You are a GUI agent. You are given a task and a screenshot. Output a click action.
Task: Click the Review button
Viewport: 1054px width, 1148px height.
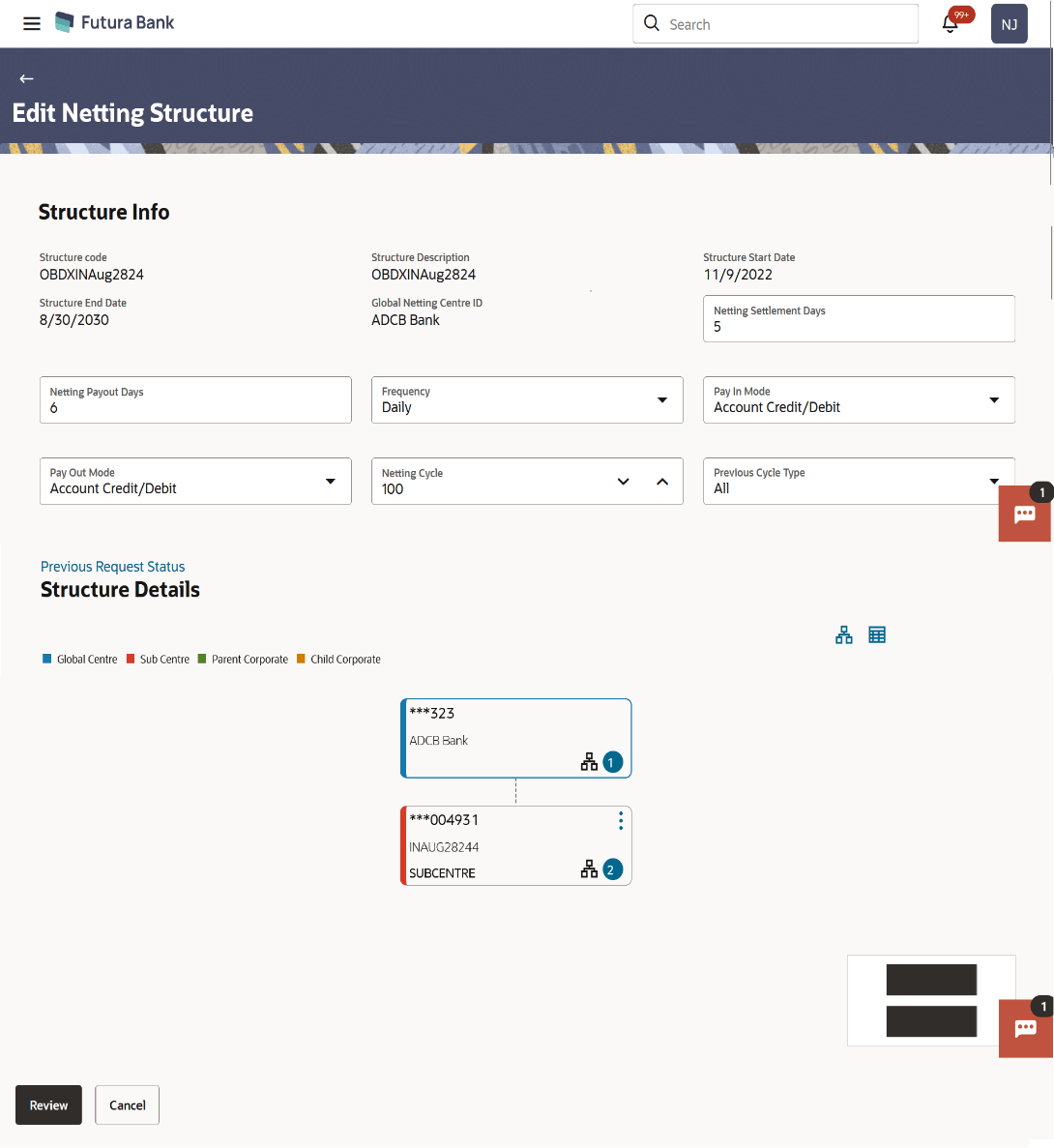point(48,1104)
